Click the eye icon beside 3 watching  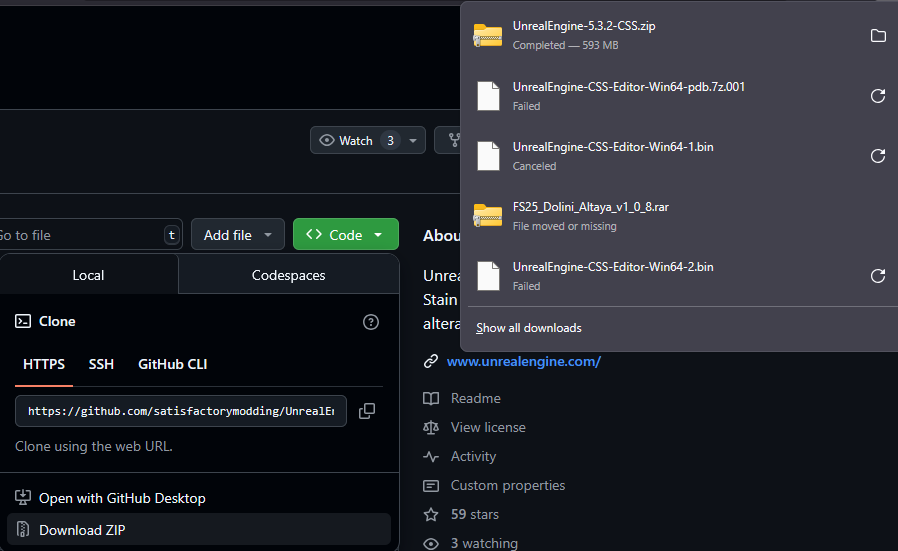click(x=431, y=544)
